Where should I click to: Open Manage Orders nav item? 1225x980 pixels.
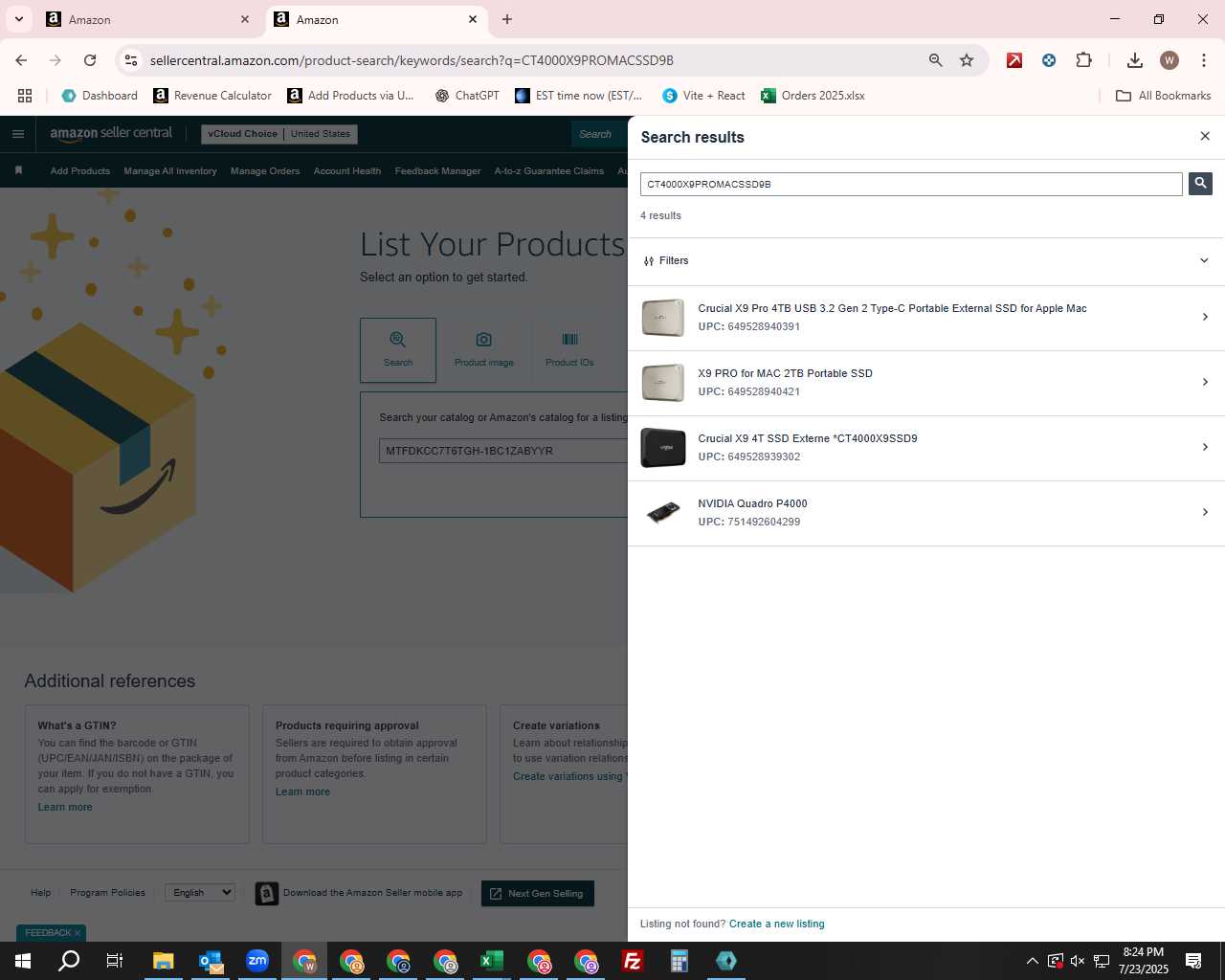[265, 171]
